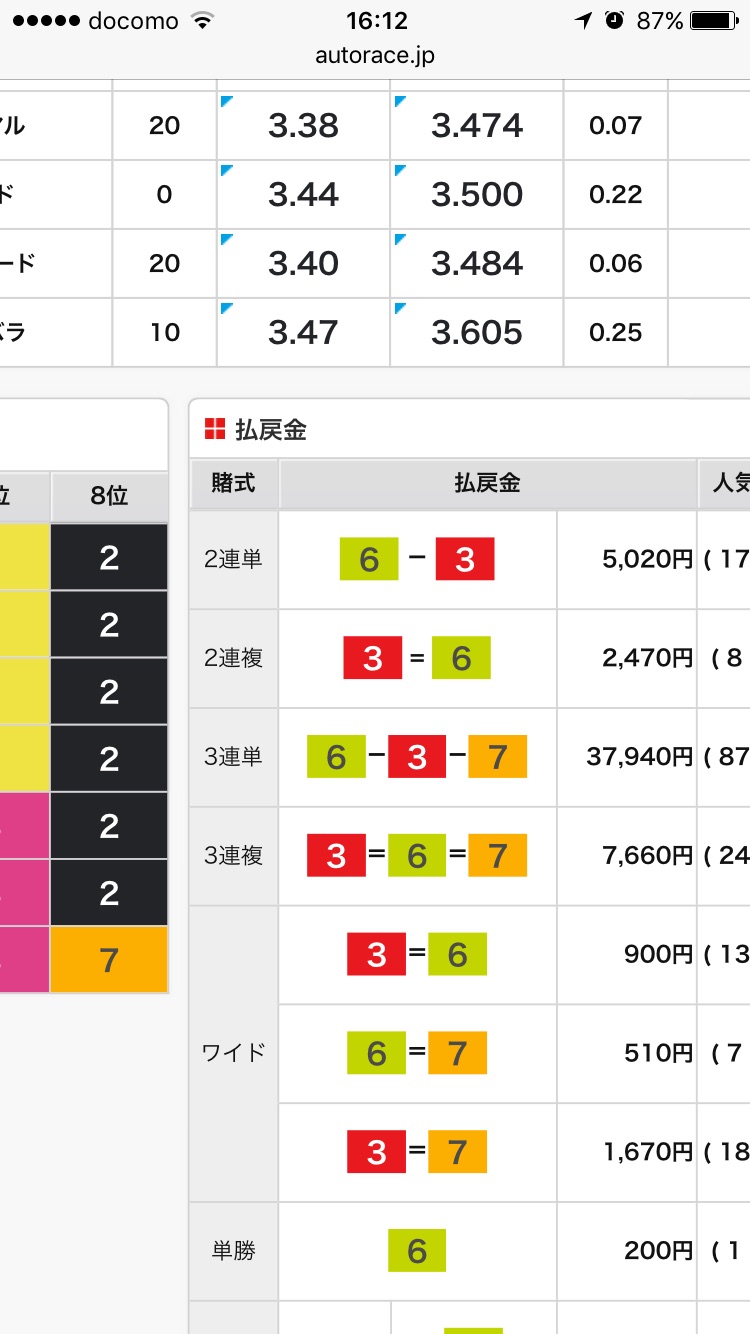Tap orange 7 cell in 8位 column
This screenshot has width=750, height=1334.
(109, 960)
